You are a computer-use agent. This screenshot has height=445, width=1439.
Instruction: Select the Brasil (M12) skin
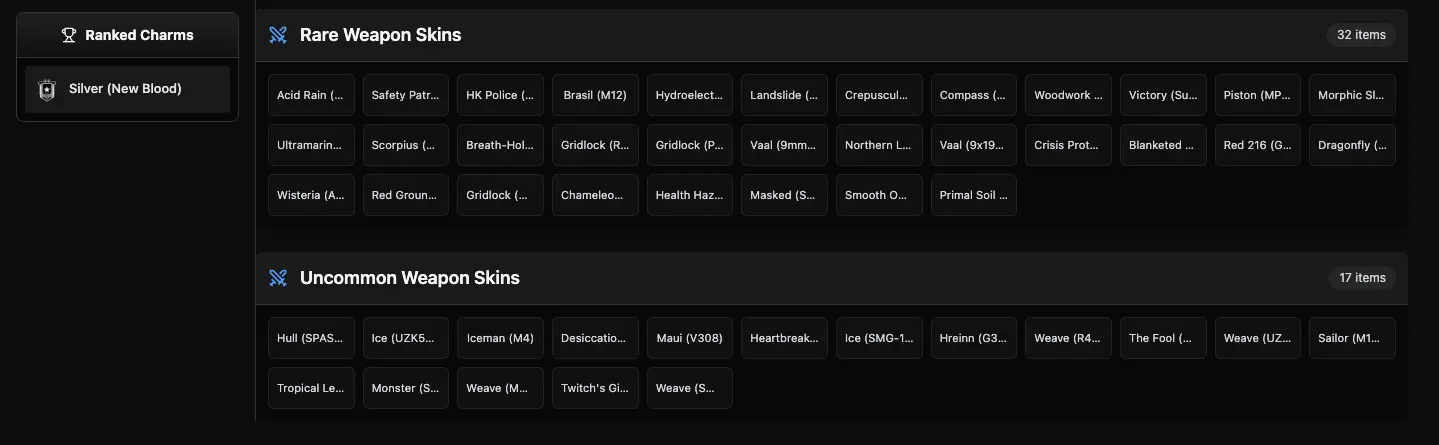coord(595,95)
